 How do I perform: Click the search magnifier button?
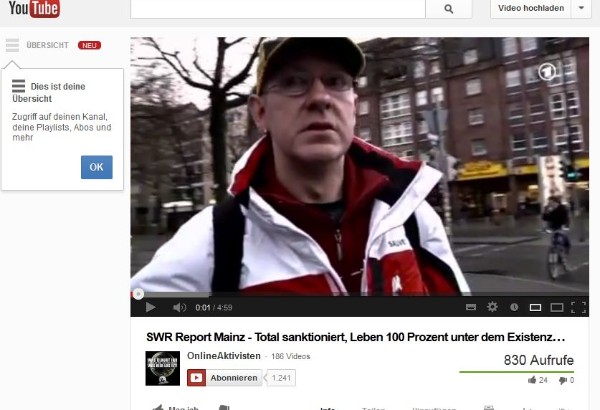(447, 9)
